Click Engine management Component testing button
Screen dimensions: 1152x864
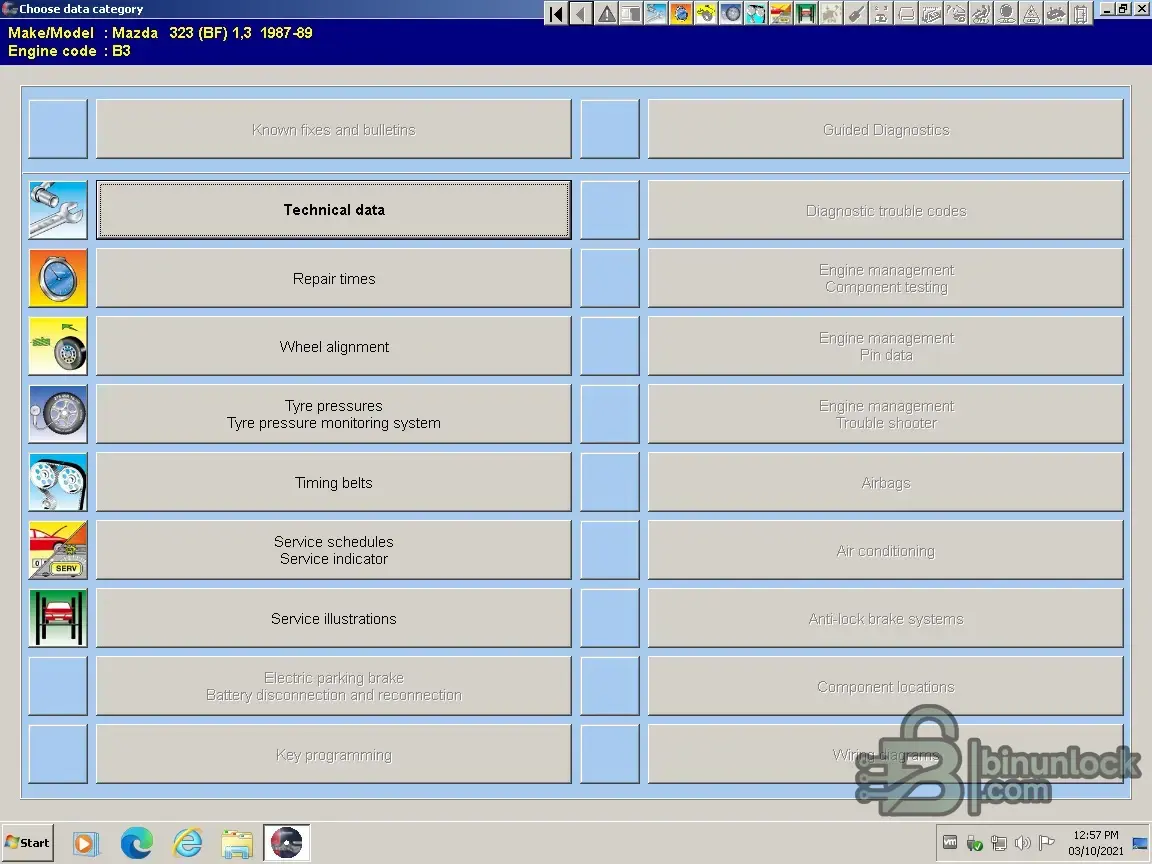[x=885, y=278]
